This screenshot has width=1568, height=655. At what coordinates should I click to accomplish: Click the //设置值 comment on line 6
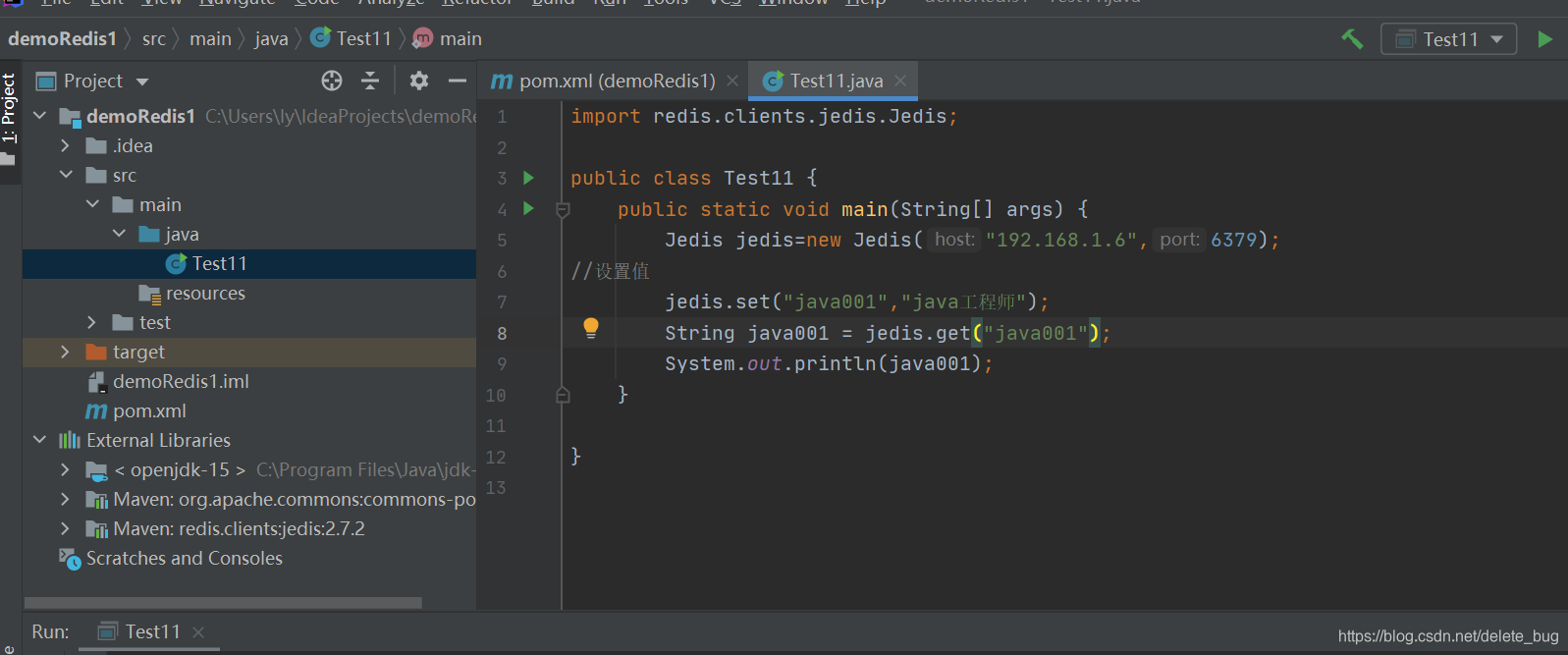point(610,271)
